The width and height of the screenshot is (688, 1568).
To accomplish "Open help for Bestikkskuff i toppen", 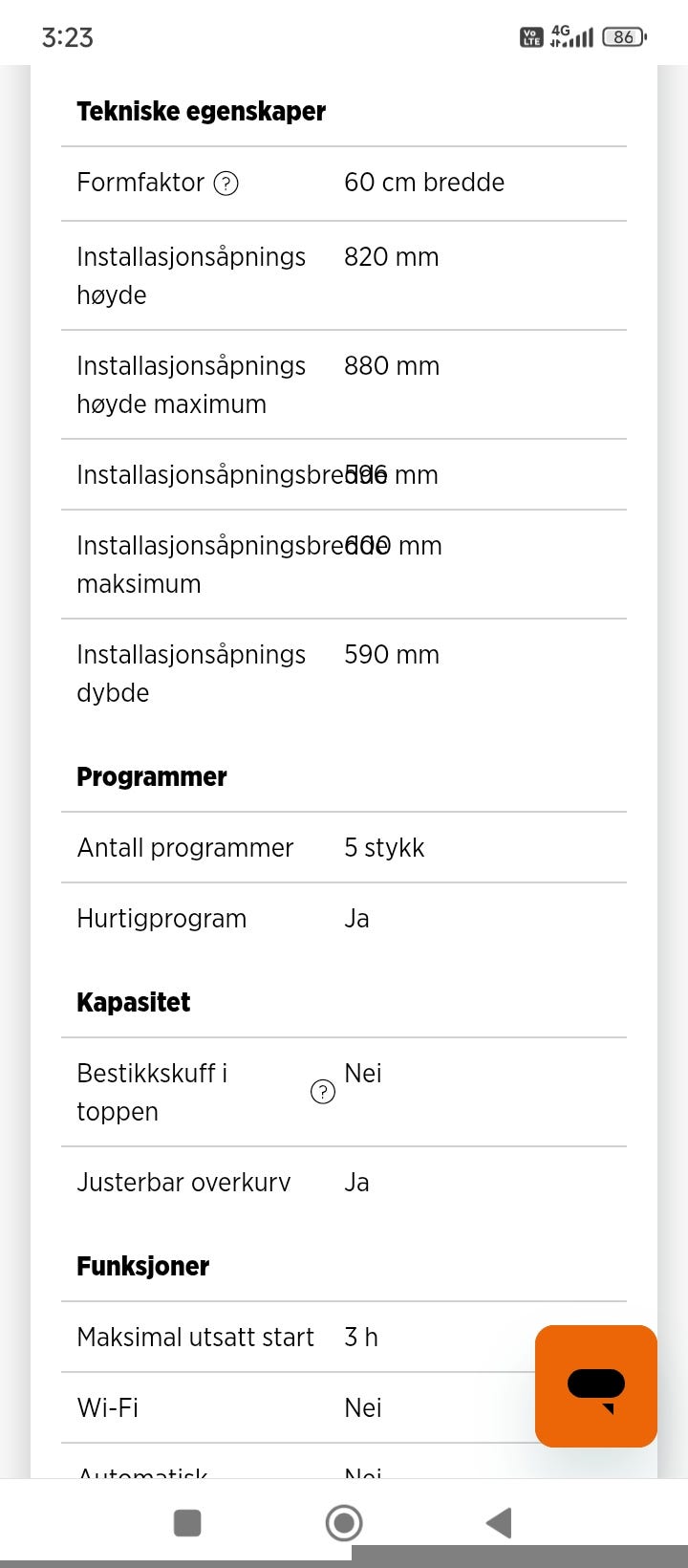I will (x=323, y=1092).
